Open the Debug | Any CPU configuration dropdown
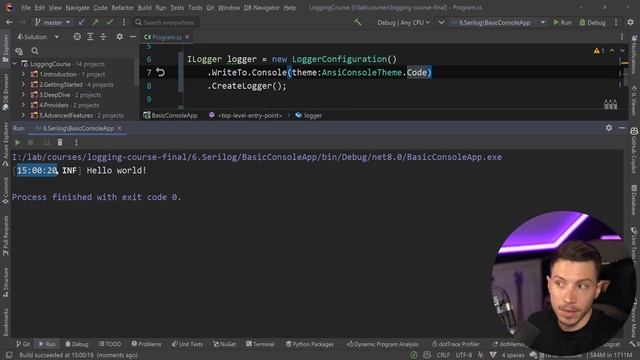The width and height of the screenshot is (640, 360). tap(403, 22)
